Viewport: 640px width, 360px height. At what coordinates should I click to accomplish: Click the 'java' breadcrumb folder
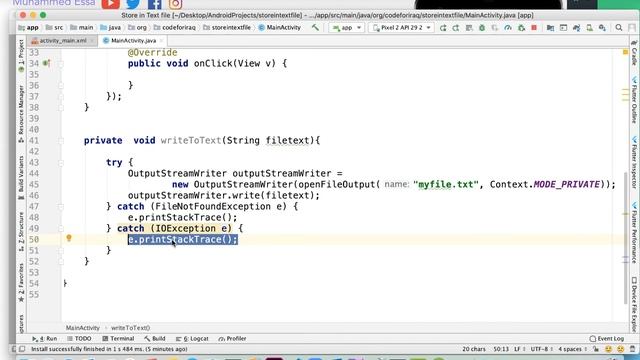point(111,27)
